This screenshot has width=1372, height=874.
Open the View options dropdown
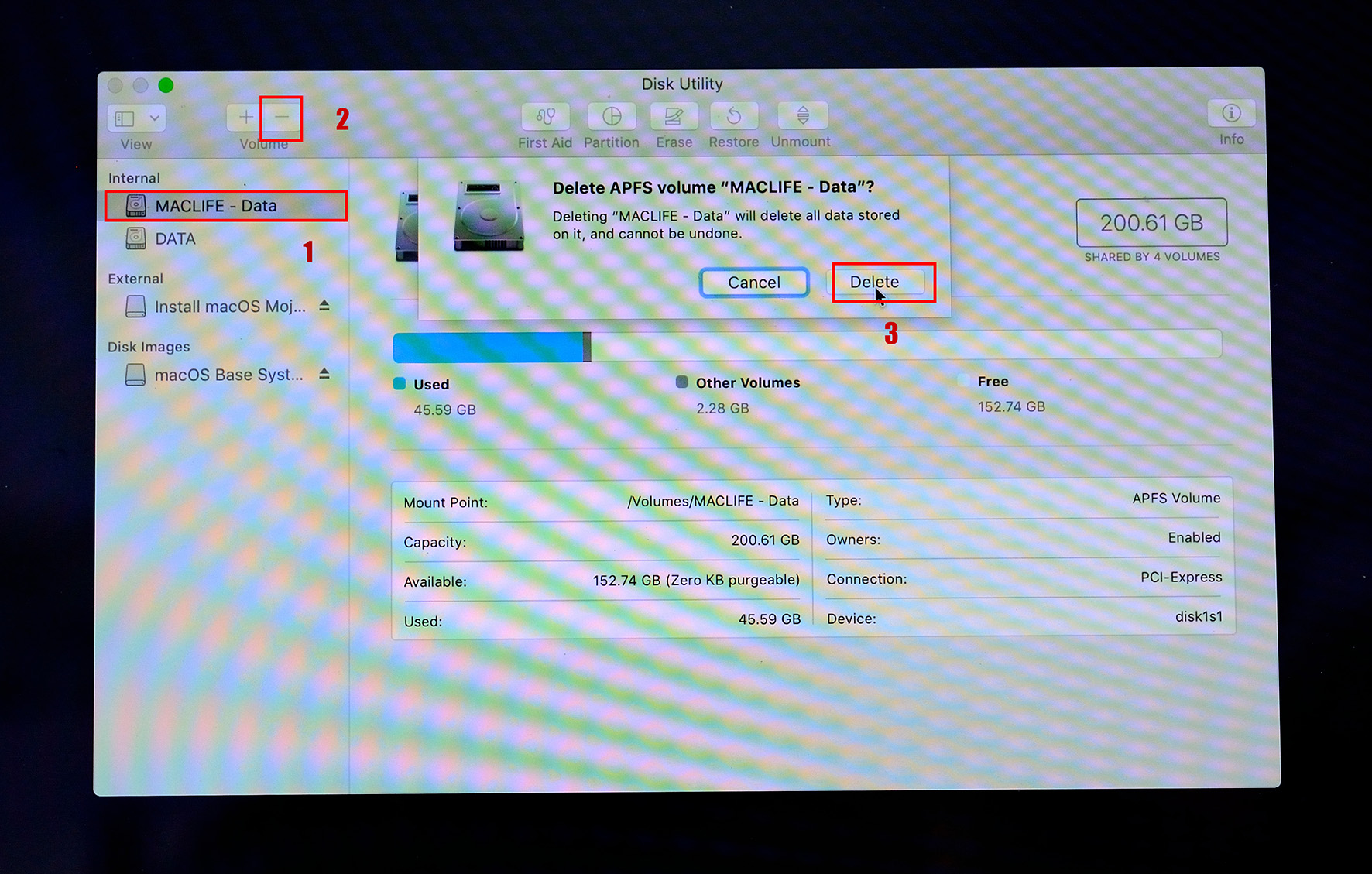(135, 118)
